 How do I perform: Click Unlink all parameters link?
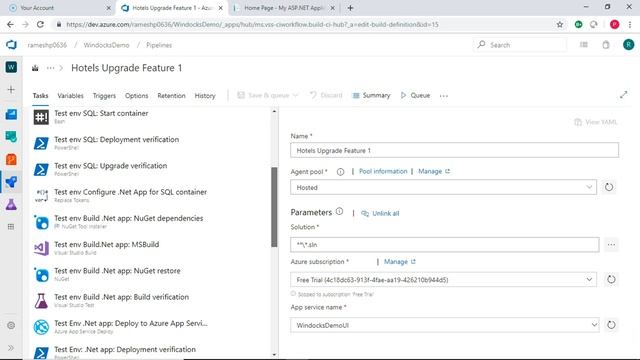[380, 213]
